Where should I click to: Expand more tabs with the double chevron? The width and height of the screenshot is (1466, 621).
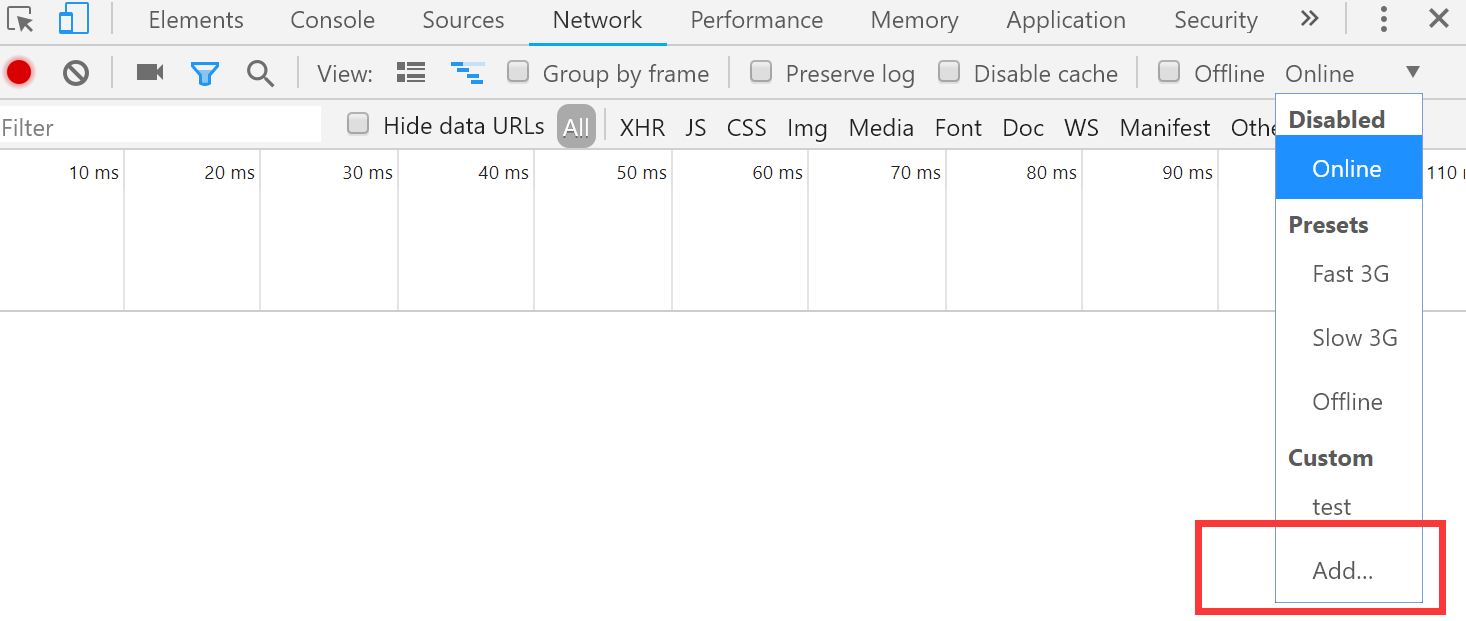(1309, 18)
